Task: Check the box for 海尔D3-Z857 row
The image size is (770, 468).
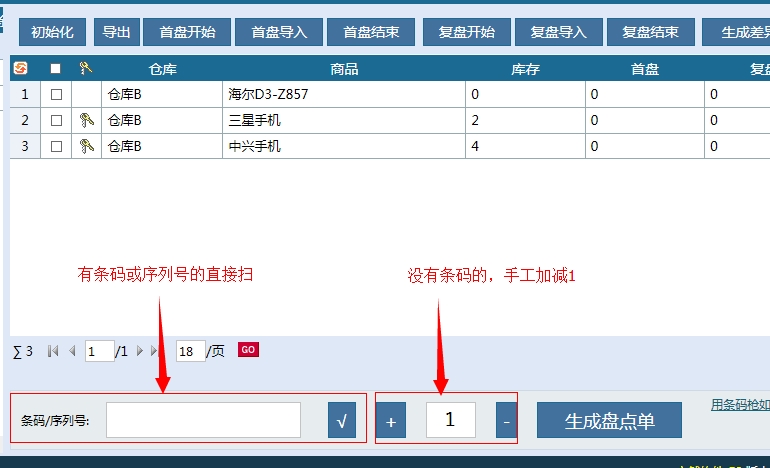Action: (56, 94)
